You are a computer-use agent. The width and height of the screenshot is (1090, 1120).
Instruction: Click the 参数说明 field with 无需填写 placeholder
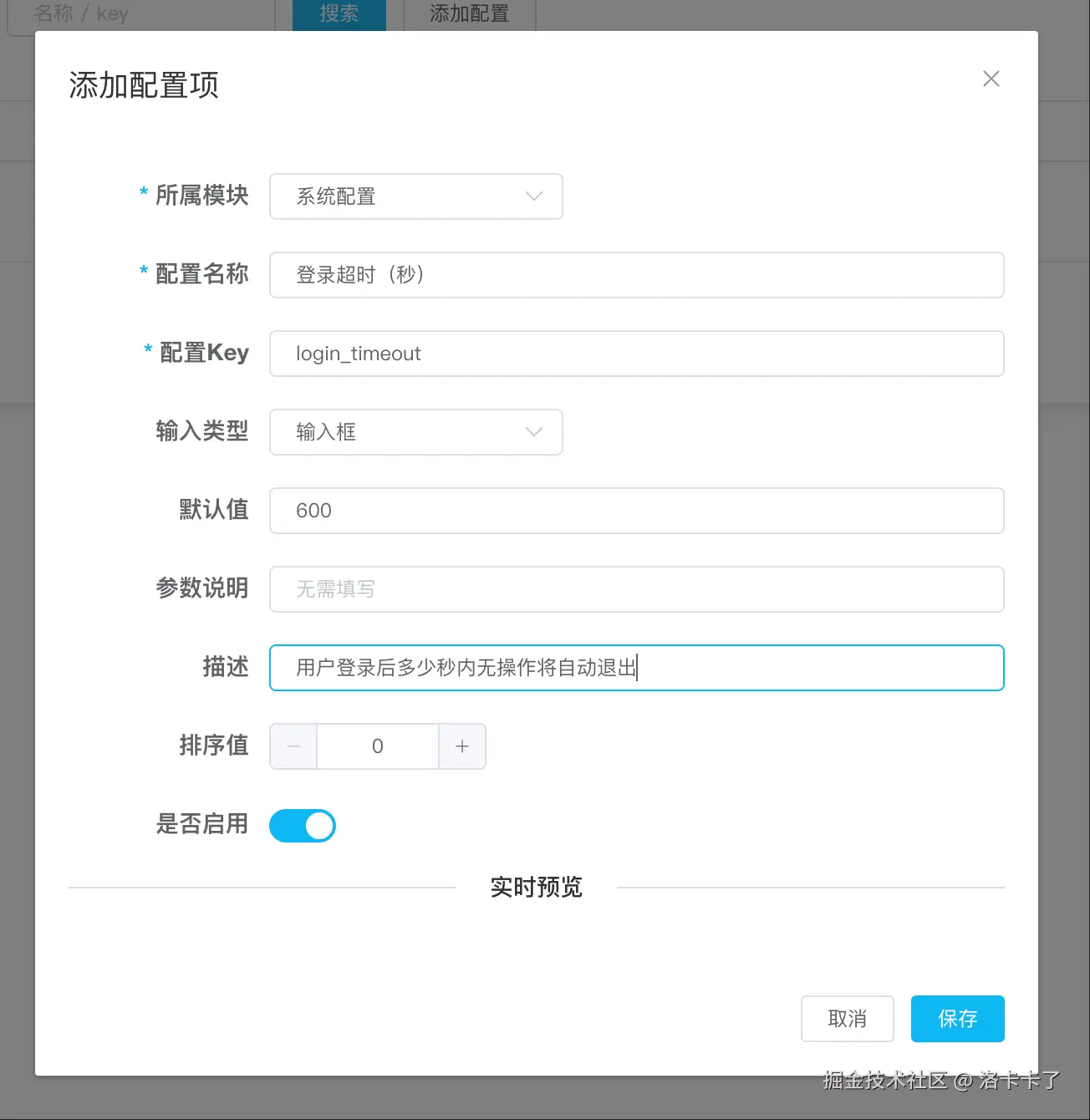pos(636,589)
